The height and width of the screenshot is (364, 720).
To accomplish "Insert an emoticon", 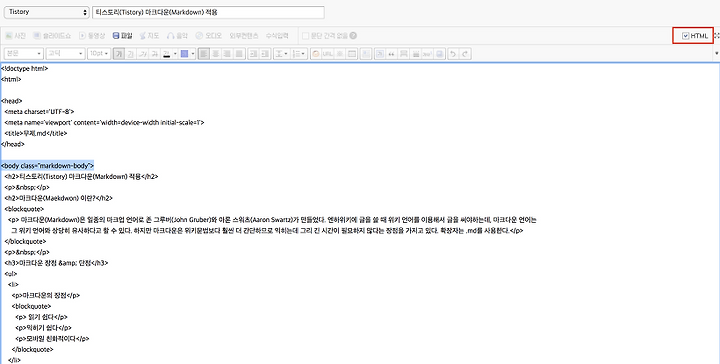I will tap(316, 54).
